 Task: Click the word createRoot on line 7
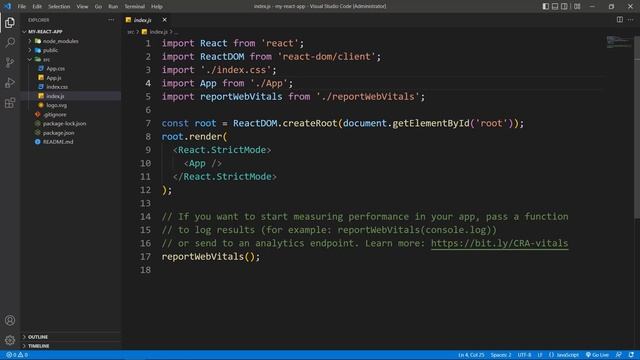tap(310, 123)
